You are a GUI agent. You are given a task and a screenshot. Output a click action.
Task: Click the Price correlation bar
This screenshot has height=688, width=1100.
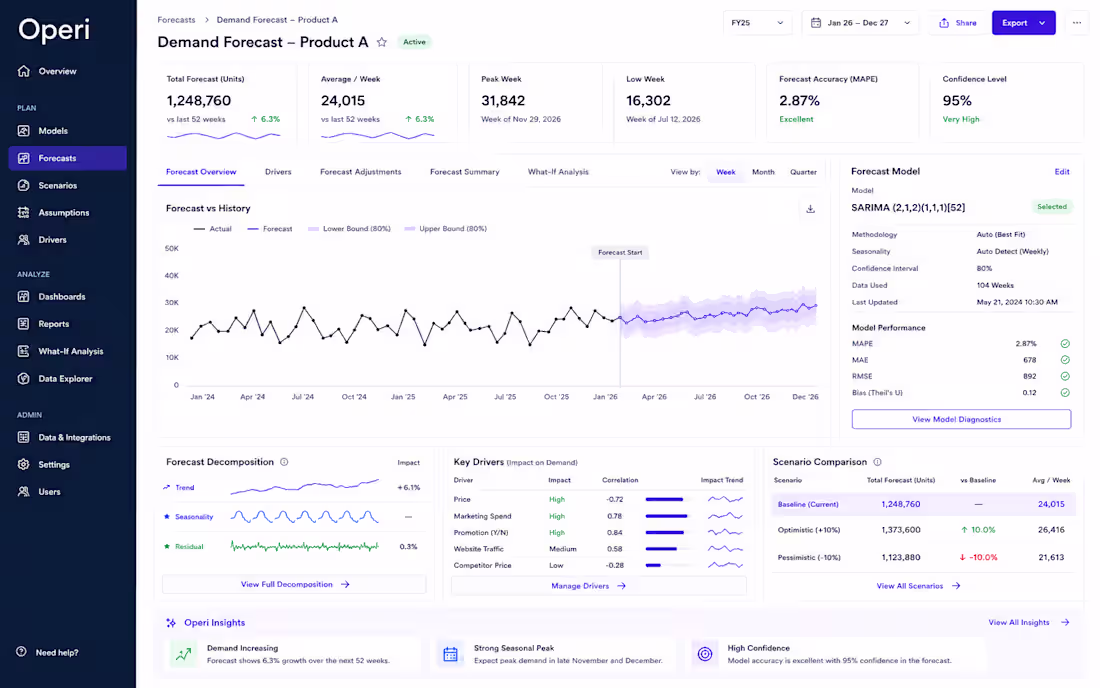[664, 499]
